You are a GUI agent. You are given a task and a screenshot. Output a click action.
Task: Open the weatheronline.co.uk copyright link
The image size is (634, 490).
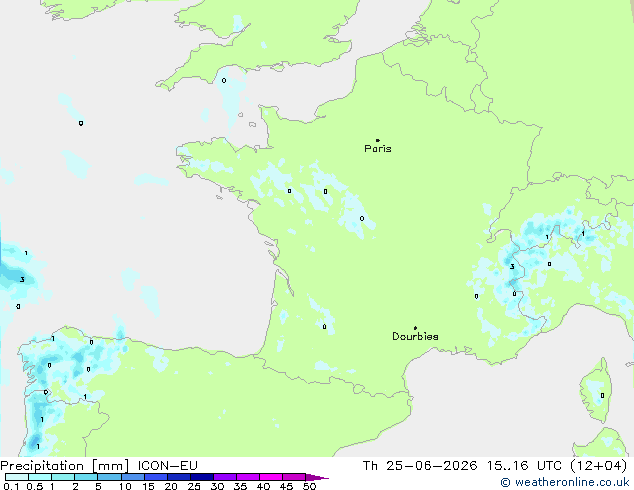pyautogui.click(x=564, y=482)
